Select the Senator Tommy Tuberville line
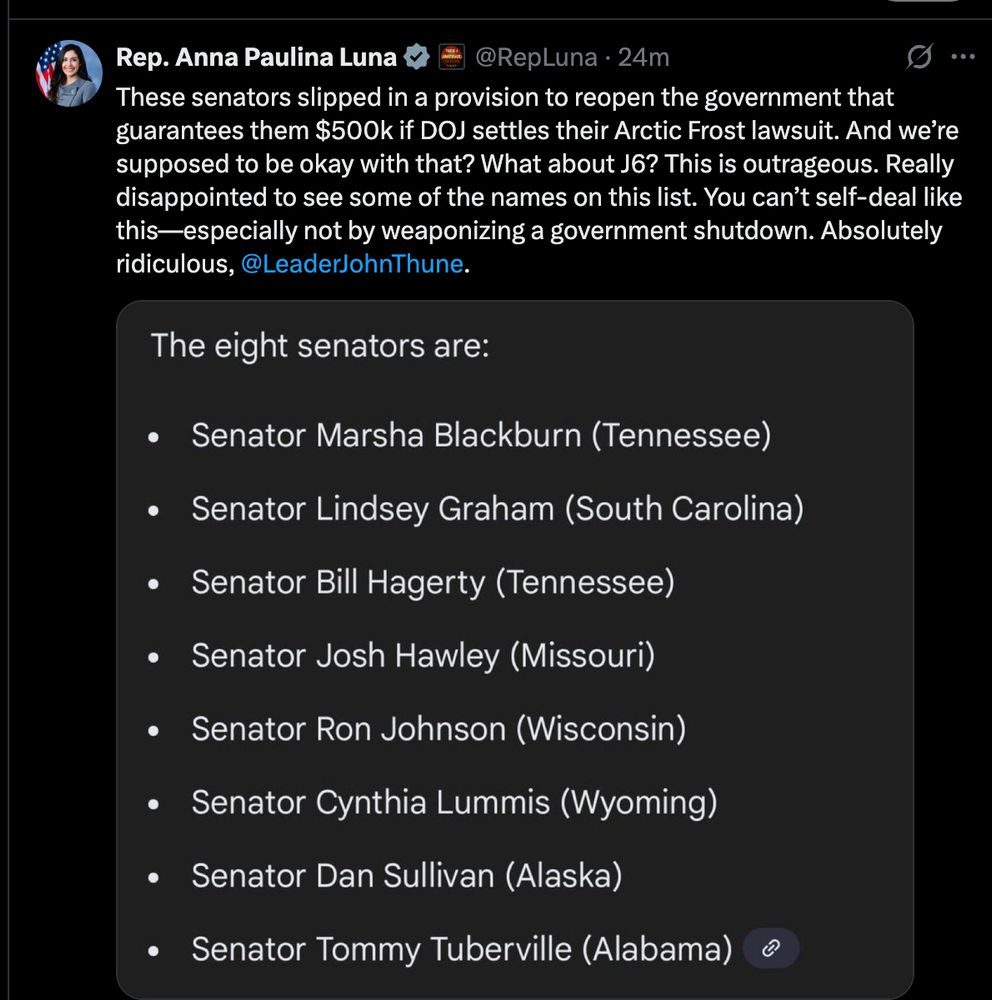992x1000 pixels. (461, 948)
